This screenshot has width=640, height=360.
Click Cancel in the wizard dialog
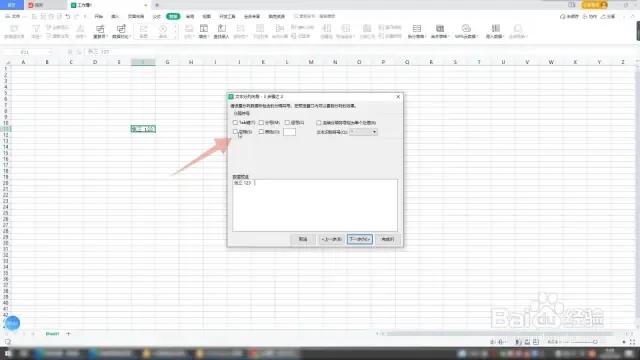coord(303,239)
